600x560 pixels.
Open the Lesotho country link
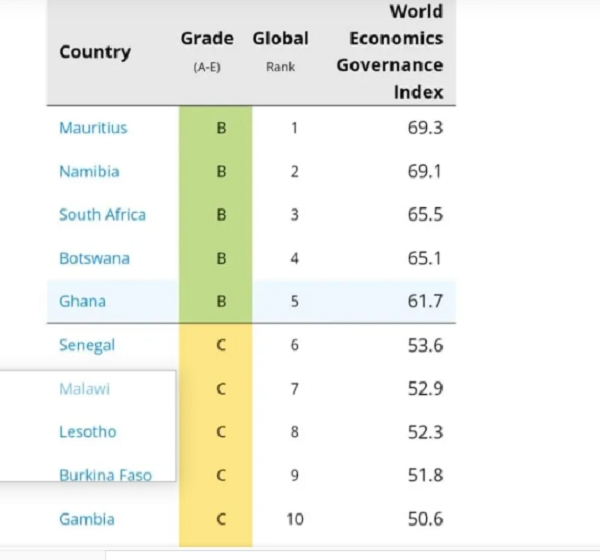point(87,432)
